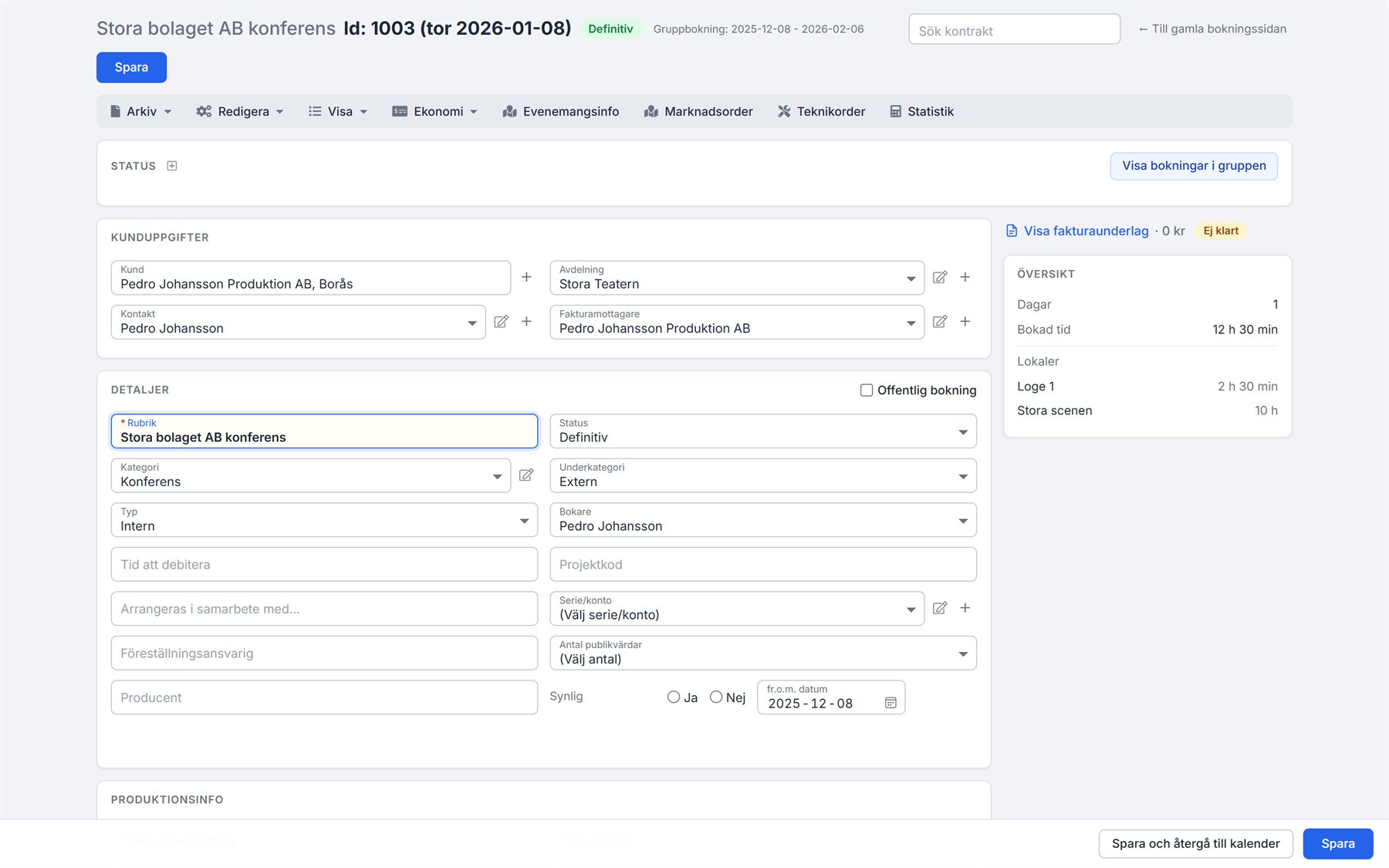Edit the Fakturamottagare entry
1389x868 pixels.
point(940,322)
